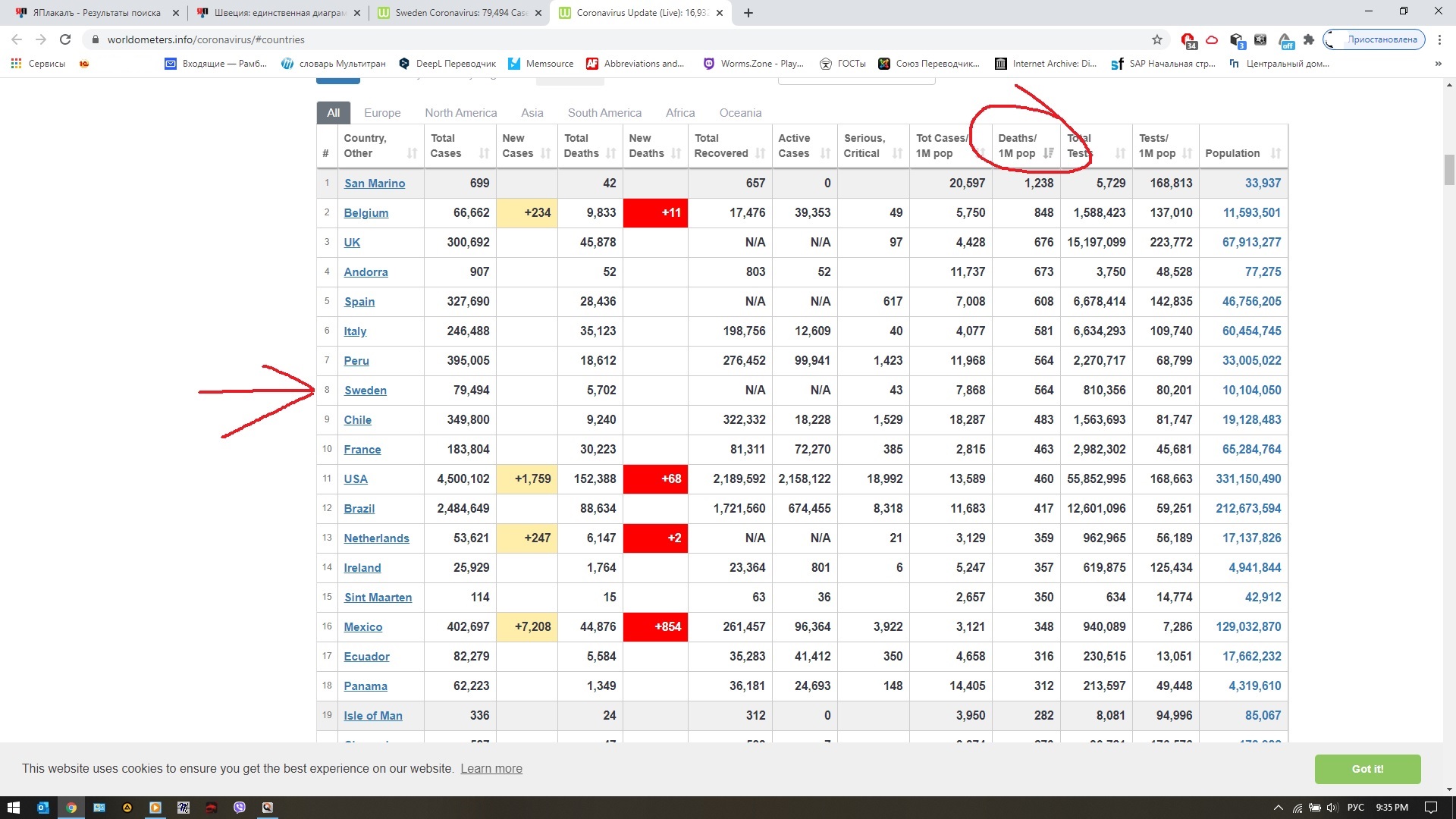Switch to the Africa tab
The image size is (1456, 819).
[x=680, y=113]
